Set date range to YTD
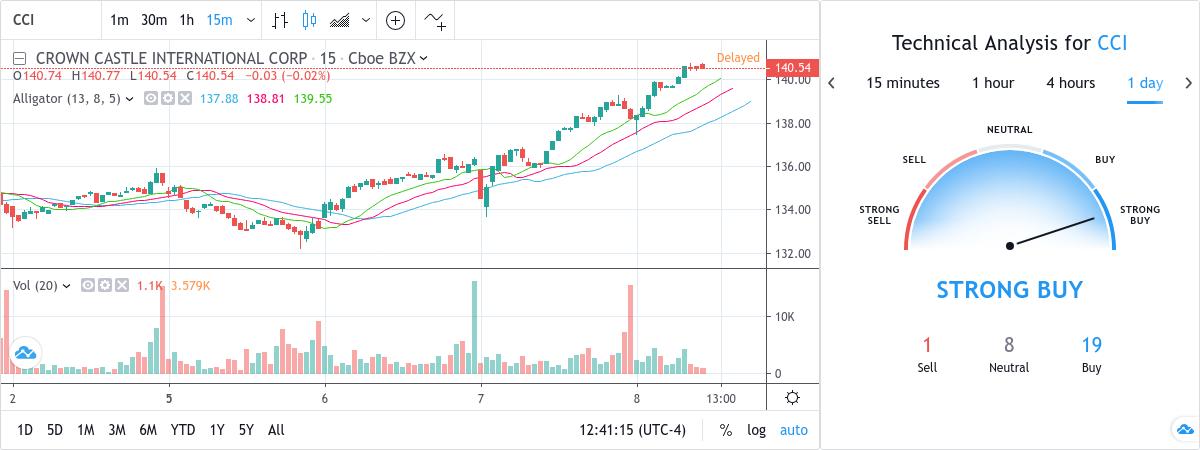The height and width of the screenshot is (450, 1200). pyautogui.click(x=183, y=430)
